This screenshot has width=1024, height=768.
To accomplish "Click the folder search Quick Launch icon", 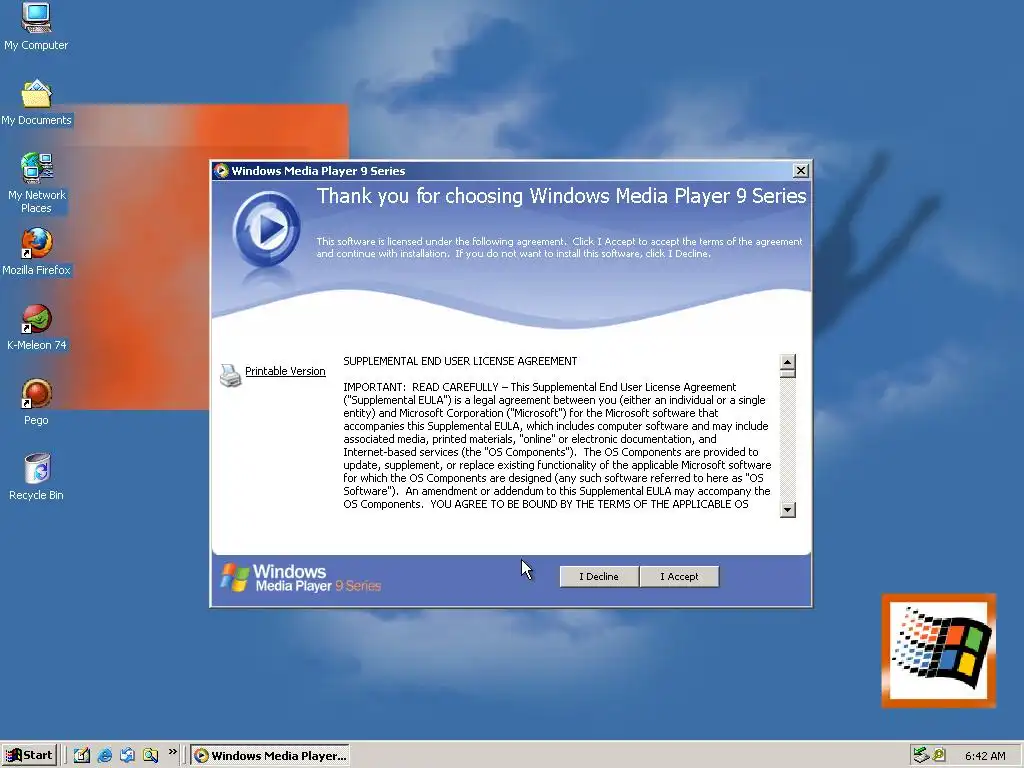I will click(150, 756).
